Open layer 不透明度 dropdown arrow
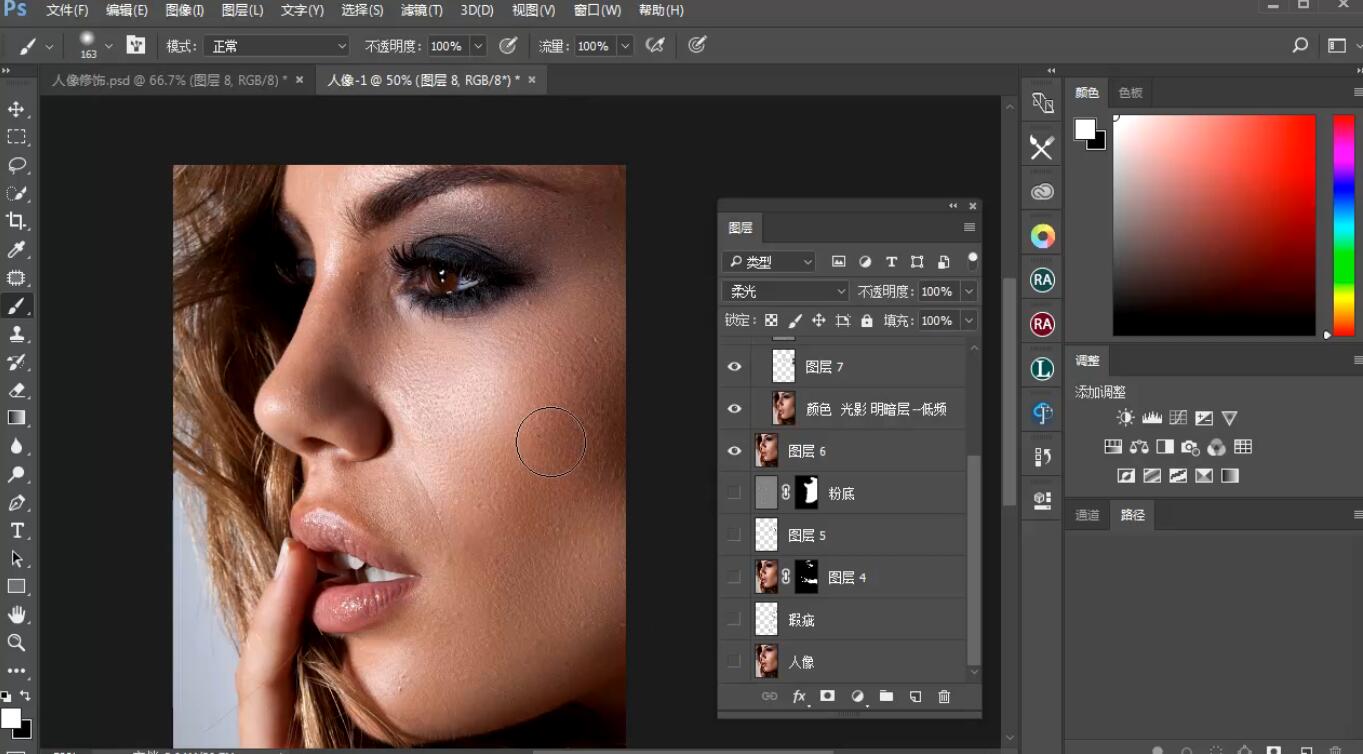This screenshot has width=1363, height=754. click(968, 291)
